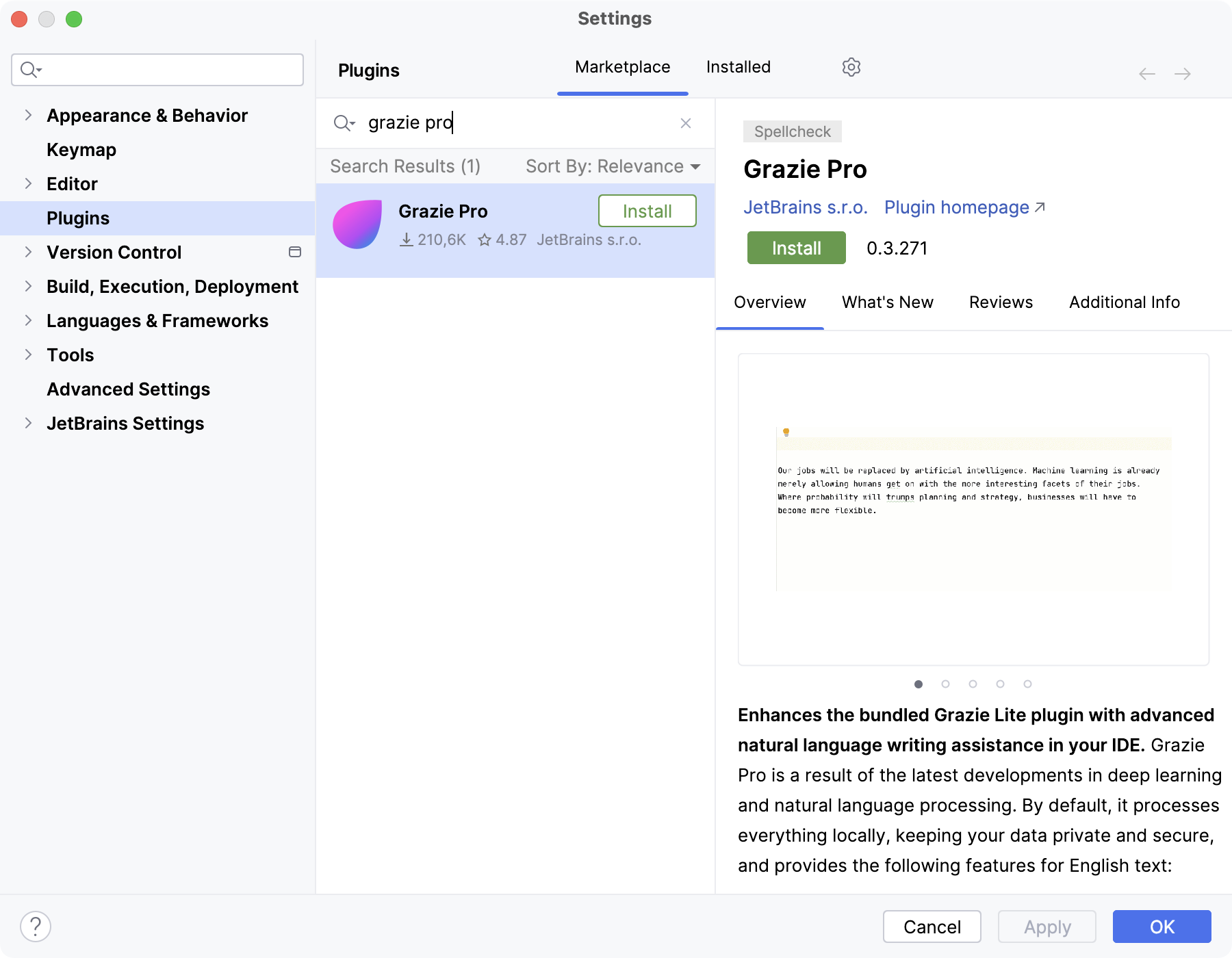Expand Appearance & Behavior tree node
Screen dimensions: 1232x958
tap(28, 115)
